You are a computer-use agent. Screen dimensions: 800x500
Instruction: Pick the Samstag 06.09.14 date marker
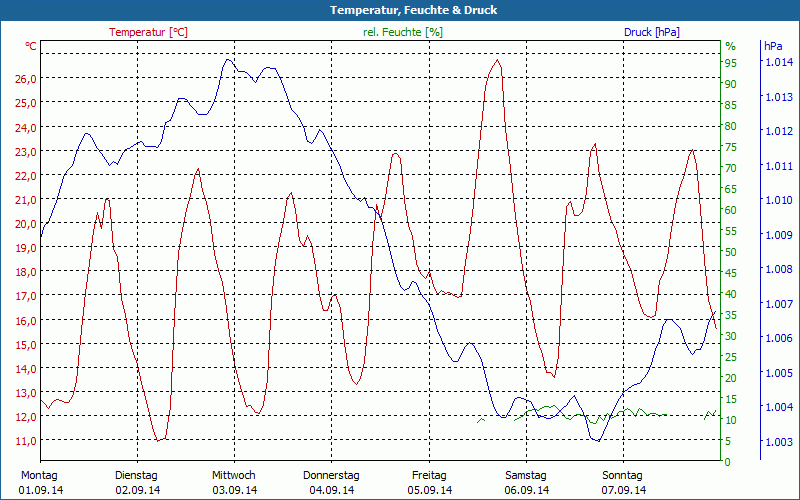click(526, 483)
